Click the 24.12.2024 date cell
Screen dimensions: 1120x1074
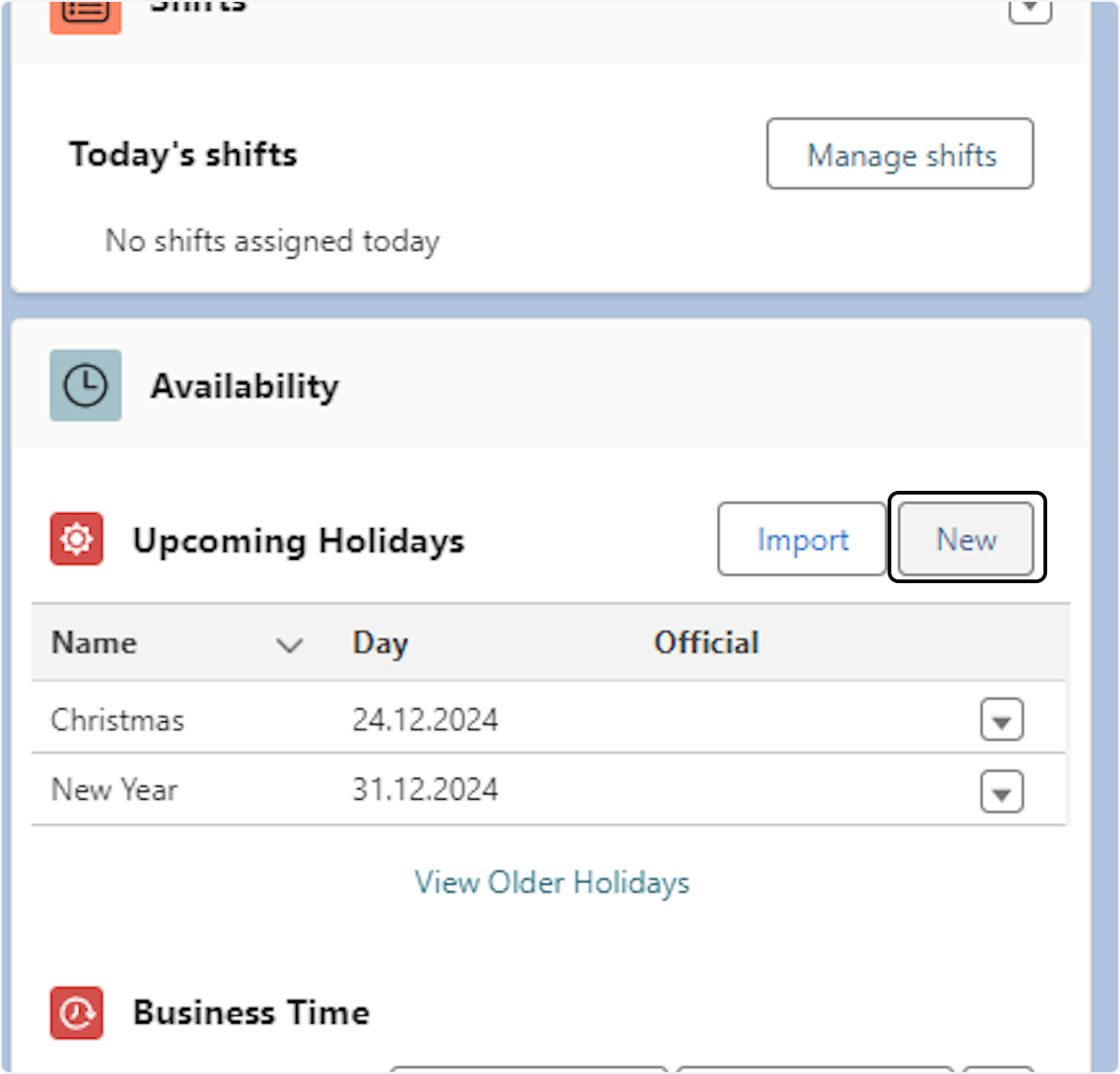(425, 720)
